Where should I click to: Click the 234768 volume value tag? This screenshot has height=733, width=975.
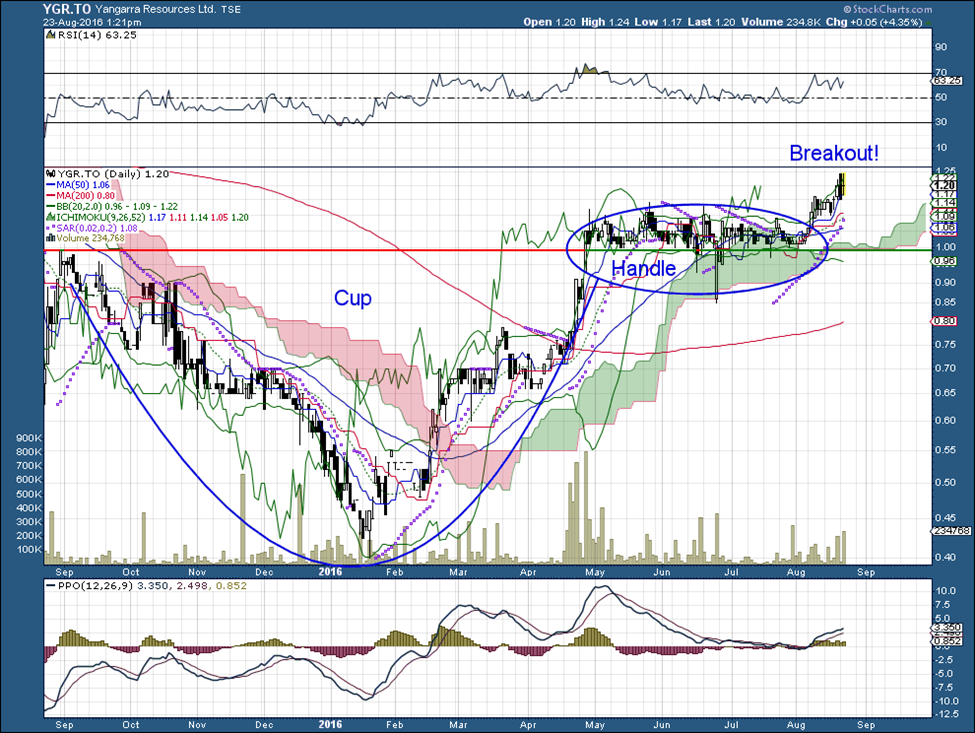(952, 531)
